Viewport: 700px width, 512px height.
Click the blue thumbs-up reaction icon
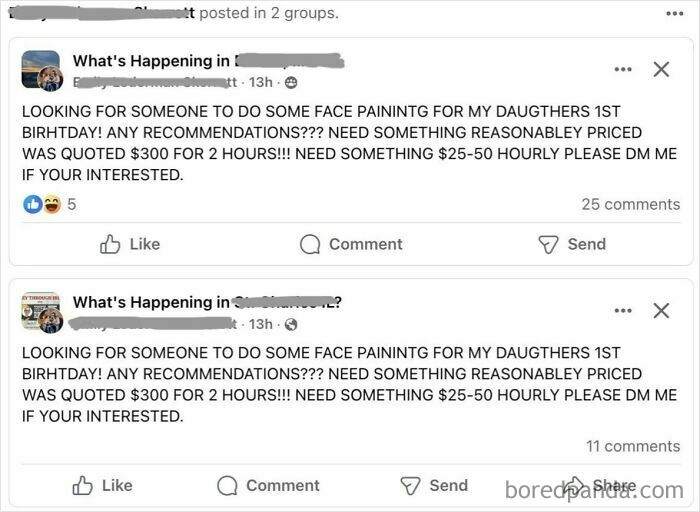(x=33, y=205)
